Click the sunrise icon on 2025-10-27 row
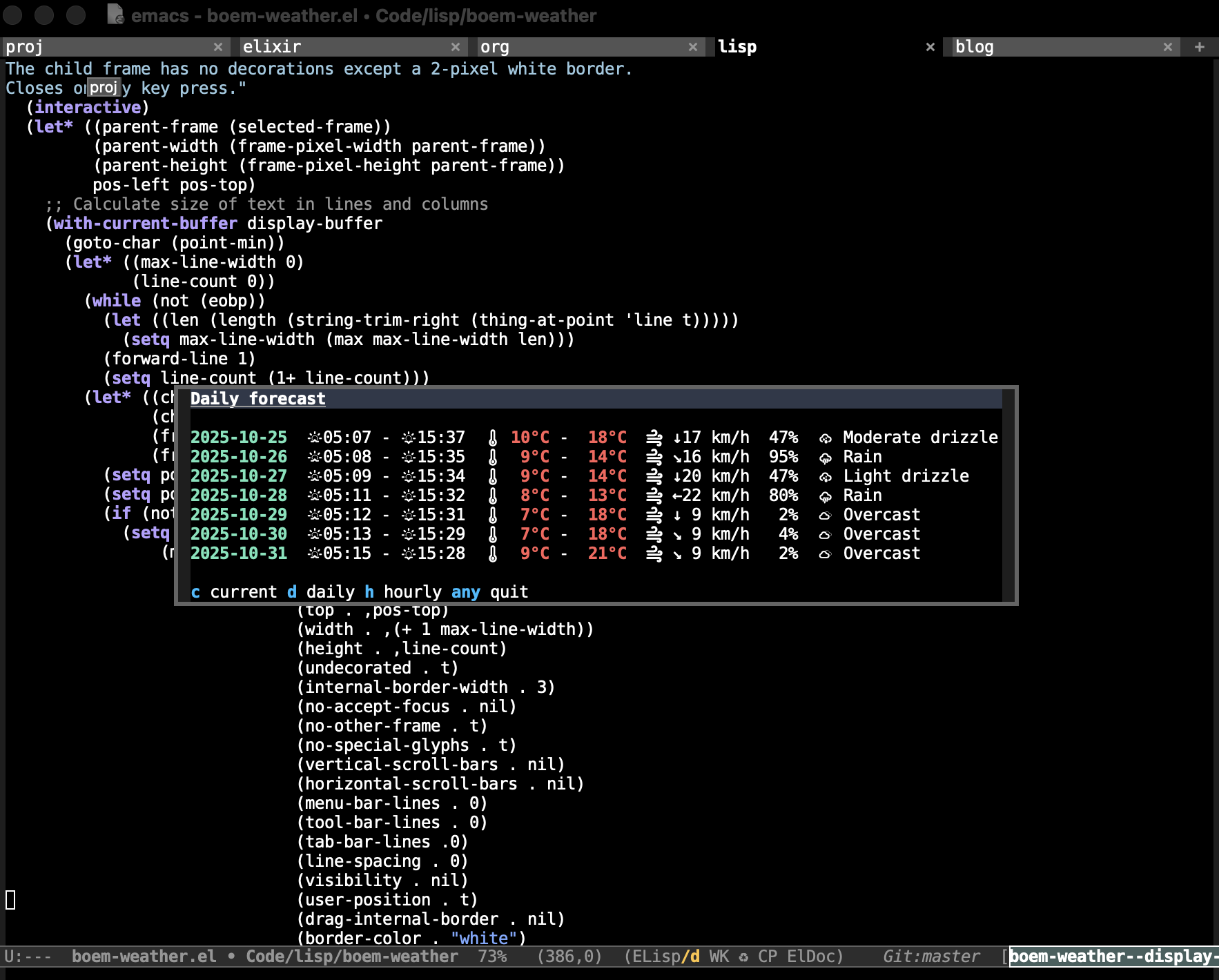The width and height of the screenshot is (1219, 980). [315, 476]
